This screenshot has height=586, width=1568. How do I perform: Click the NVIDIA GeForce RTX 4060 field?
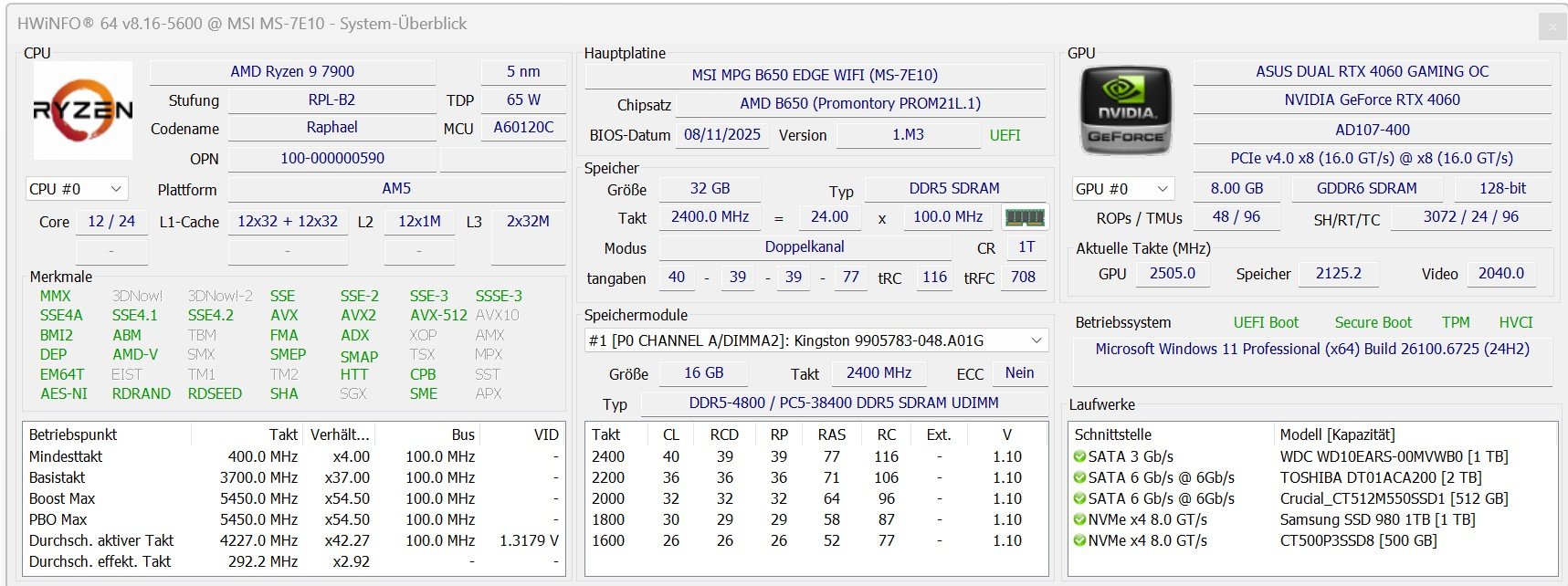coord(1372,99)
